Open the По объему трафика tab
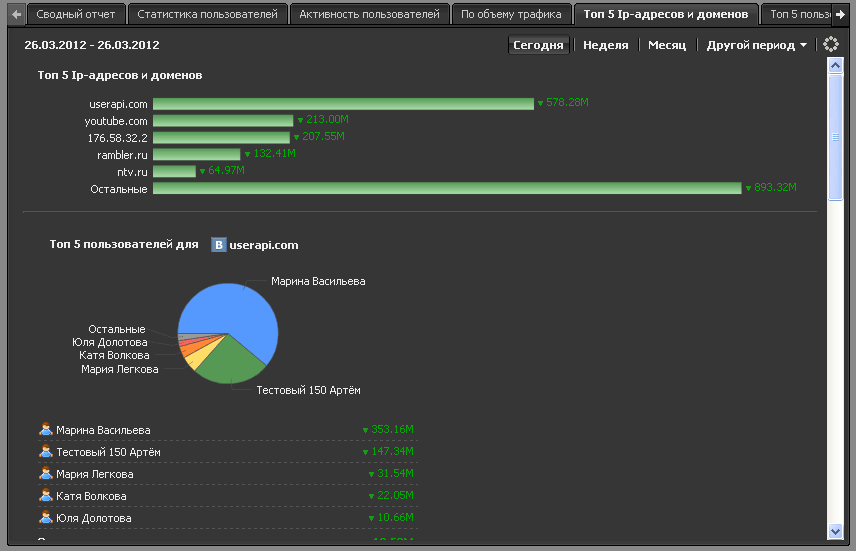 tap(511, 14)
